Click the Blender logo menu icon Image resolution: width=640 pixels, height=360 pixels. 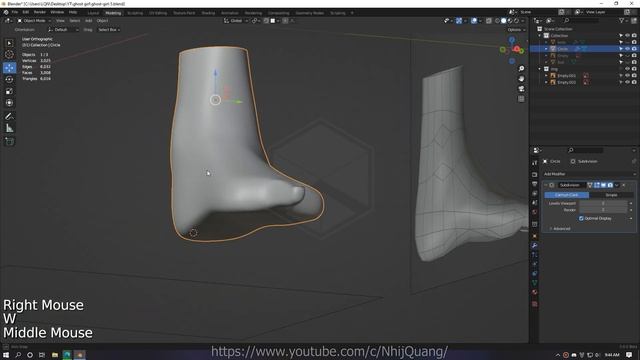click(6, 12)
